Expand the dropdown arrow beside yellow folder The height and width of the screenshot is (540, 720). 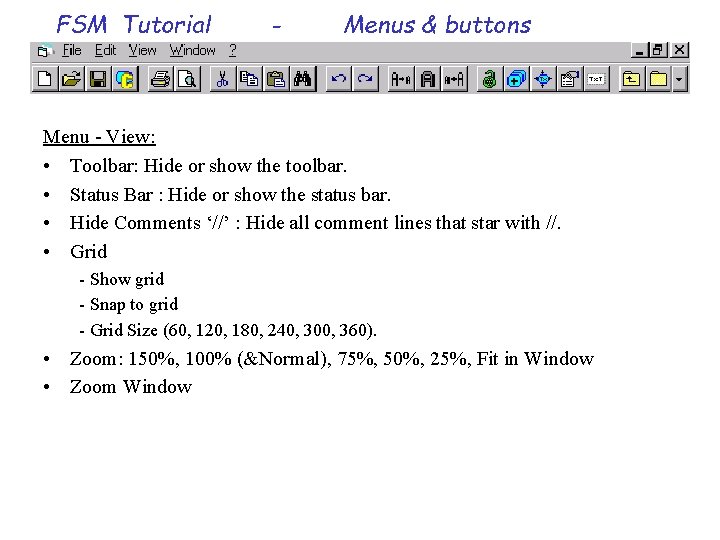(x=680, y=79)
